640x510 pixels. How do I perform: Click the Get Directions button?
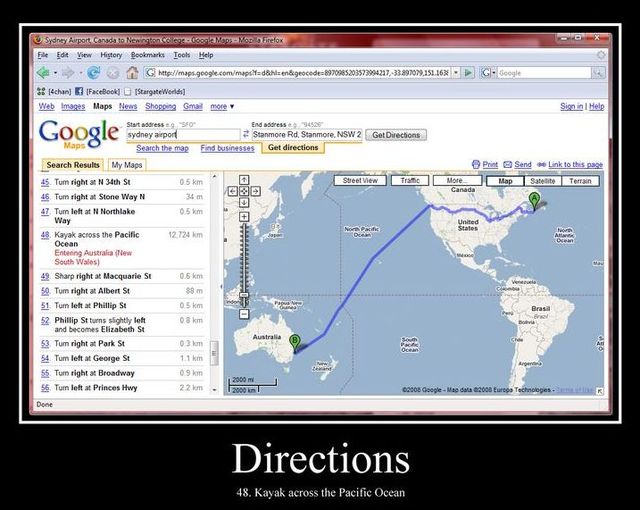396,135
